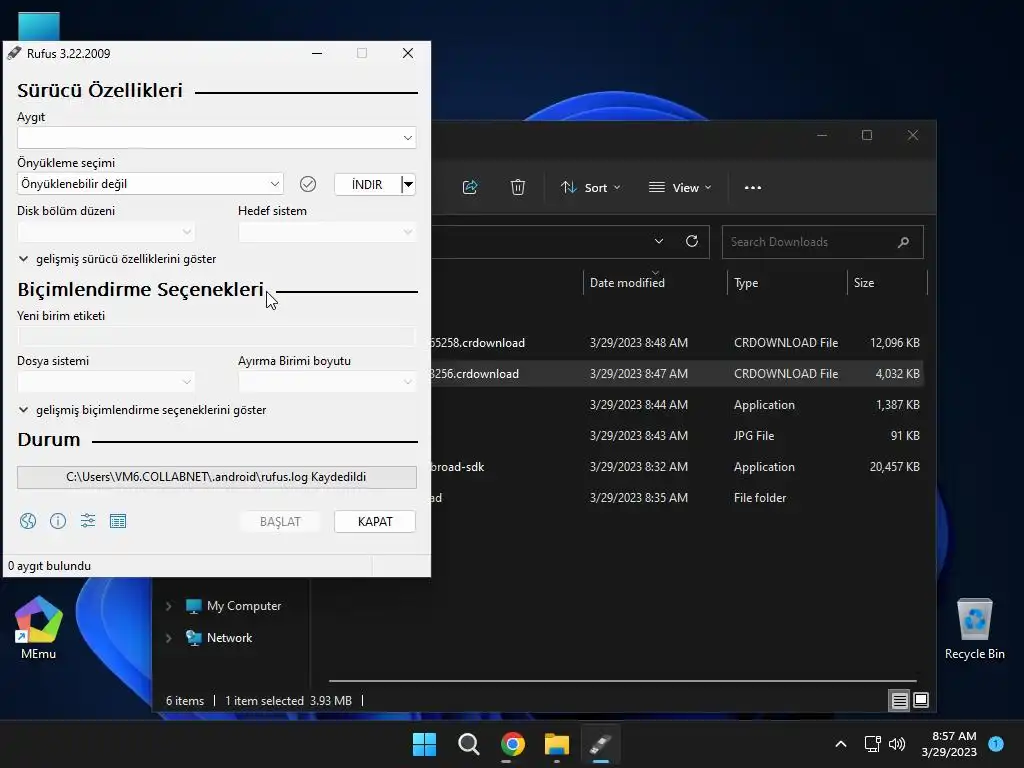Click the Share icon in File Explorer
The width and height of the screenshot is (1024, 768).
[470, 187]
